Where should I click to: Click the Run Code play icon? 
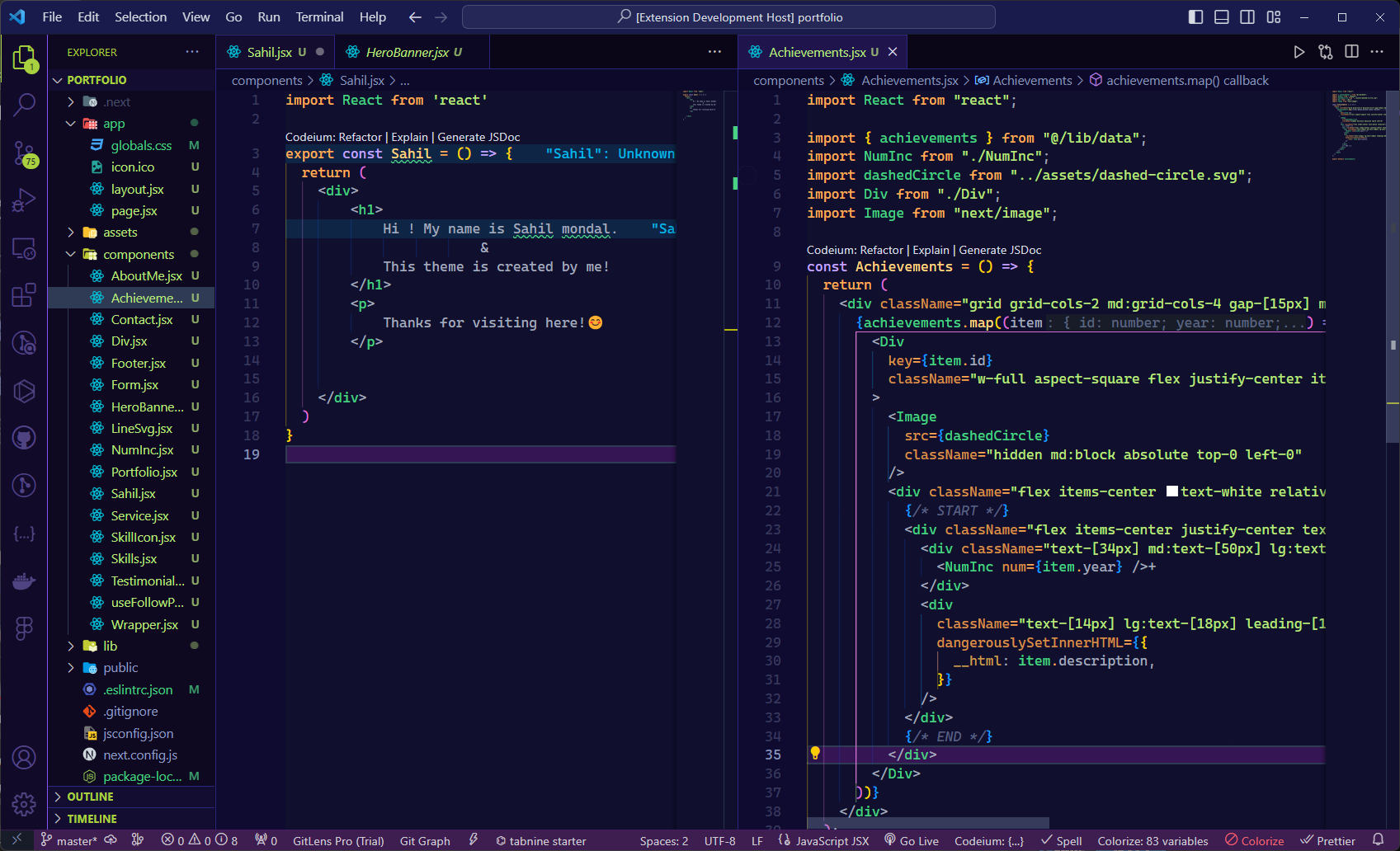(x=1299, y=52)
